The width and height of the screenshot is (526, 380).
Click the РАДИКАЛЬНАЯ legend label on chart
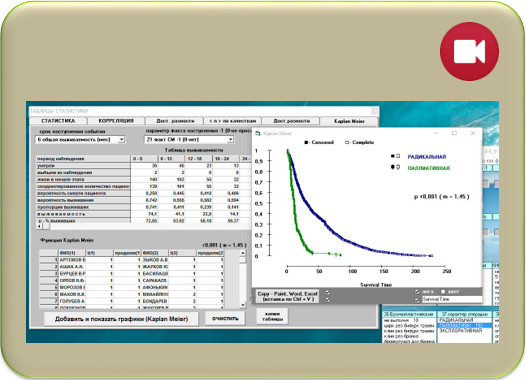[x=427, y=157]
